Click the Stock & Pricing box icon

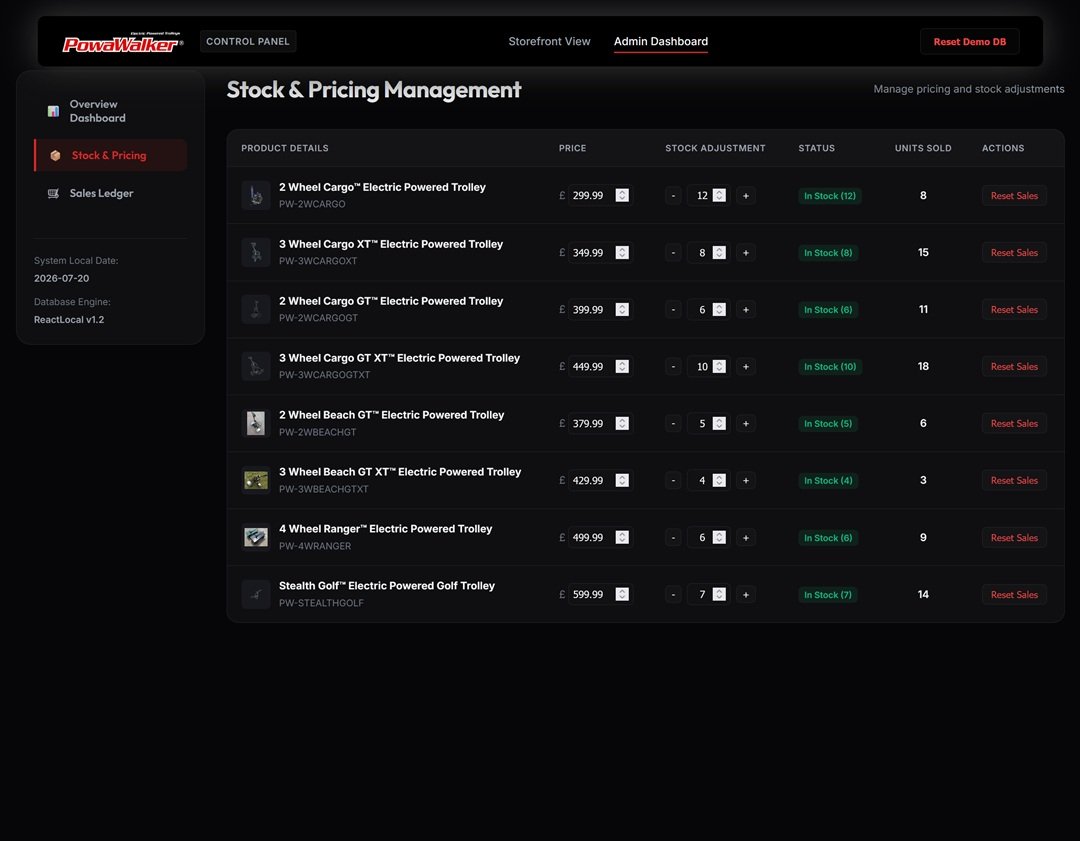[55, 156]
